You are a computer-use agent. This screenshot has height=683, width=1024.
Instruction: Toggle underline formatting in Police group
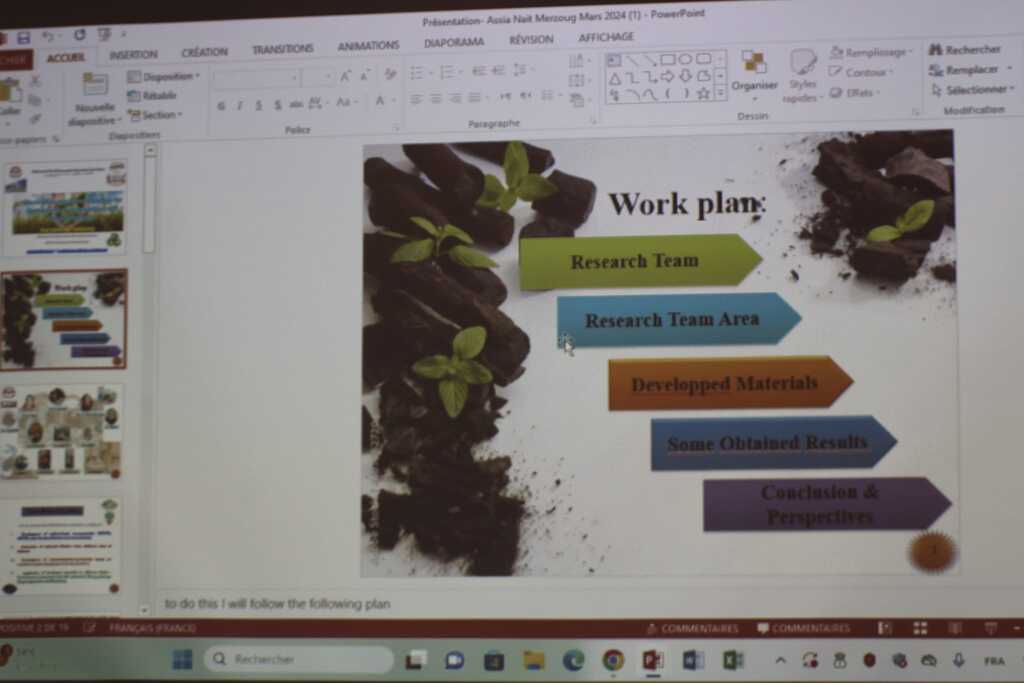258,105
